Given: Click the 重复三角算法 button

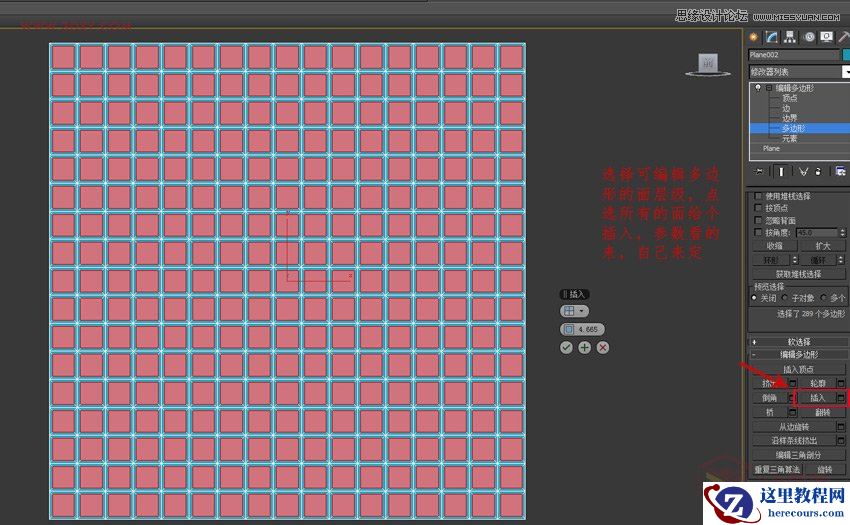Looking at the screenshot, I should [x=777, y=470].
